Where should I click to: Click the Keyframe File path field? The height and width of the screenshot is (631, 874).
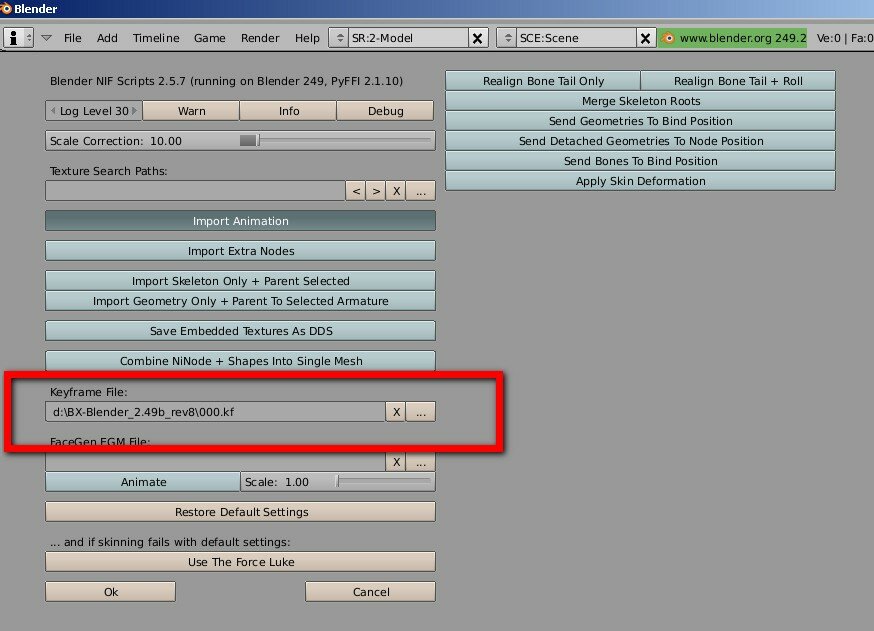(x=215, y=412)
